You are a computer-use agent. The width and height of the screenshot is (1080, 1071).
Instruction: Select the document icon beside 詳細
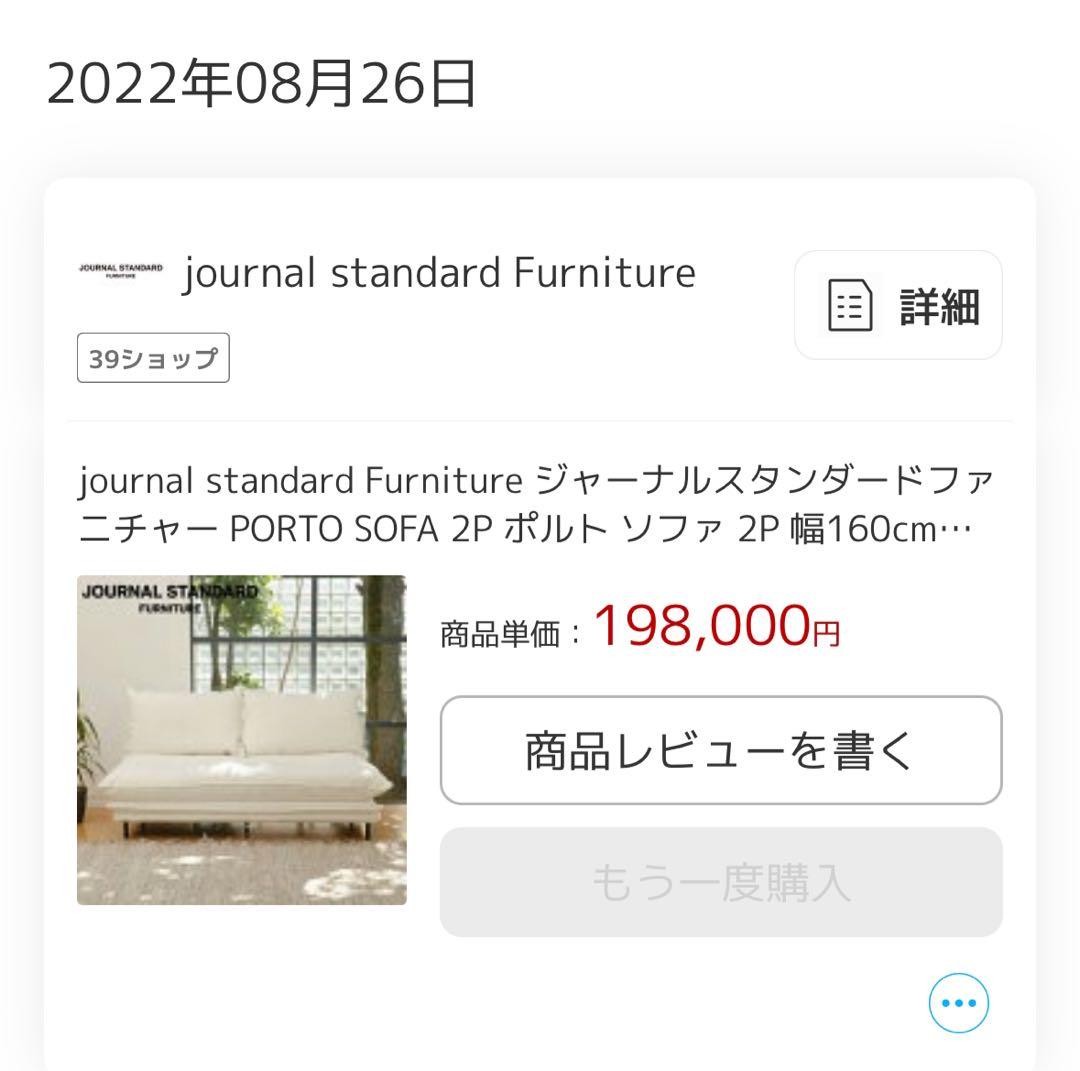(849, 305)
